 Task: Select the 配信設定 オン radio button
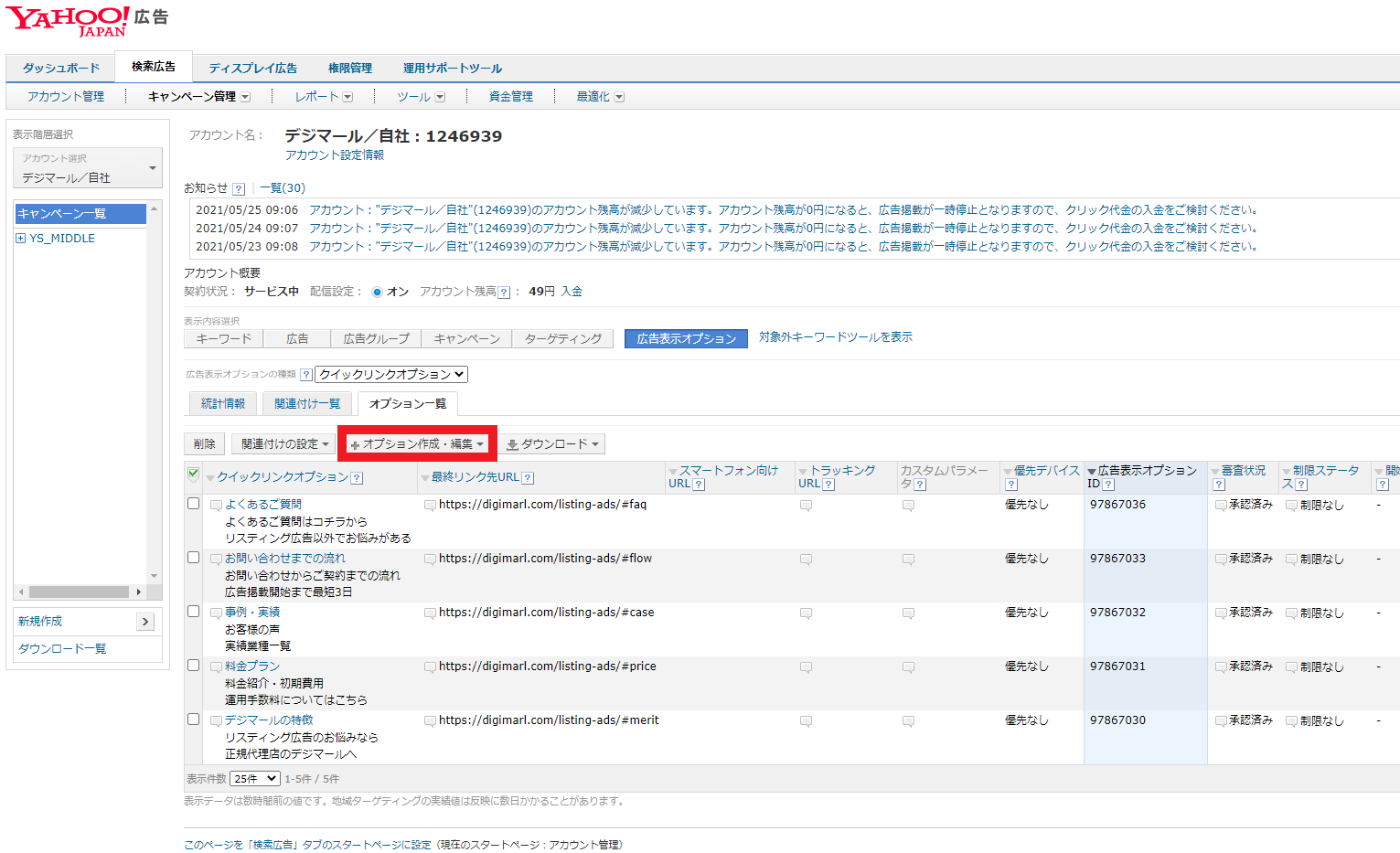pyautogui.click(x=377, y=293)
